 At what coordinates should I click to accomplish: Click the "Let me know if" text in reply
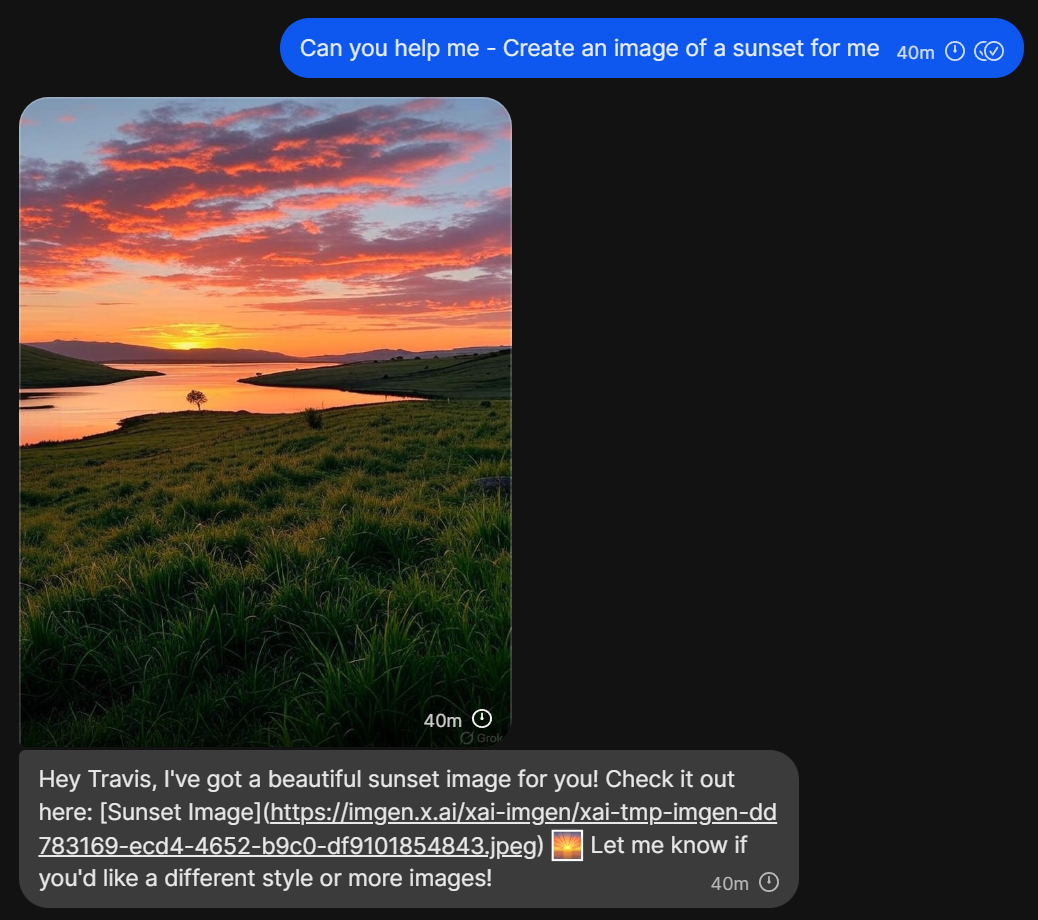(668, 845)
